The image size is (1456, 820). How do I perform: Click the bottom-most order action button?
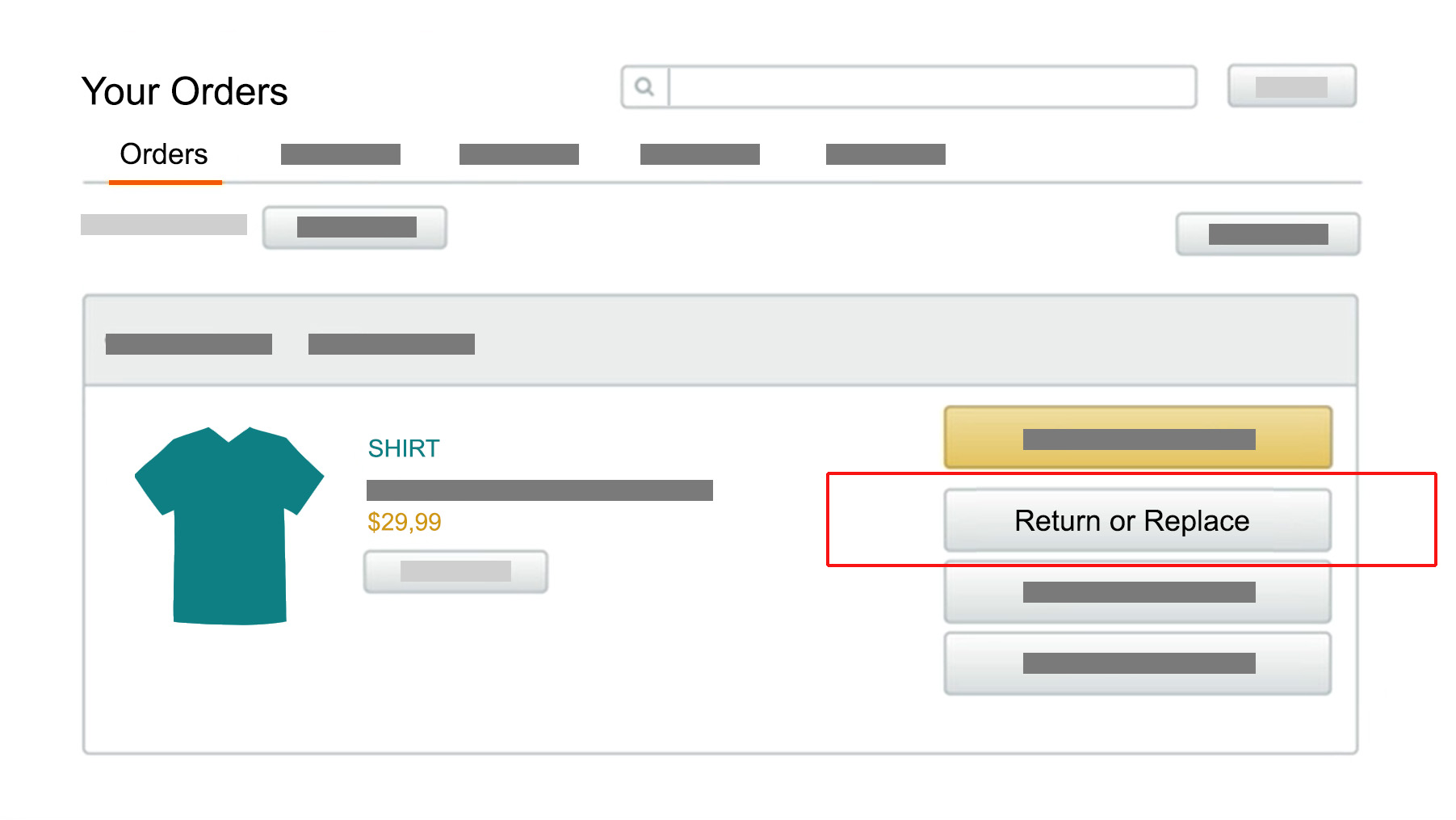[1137, 663]
